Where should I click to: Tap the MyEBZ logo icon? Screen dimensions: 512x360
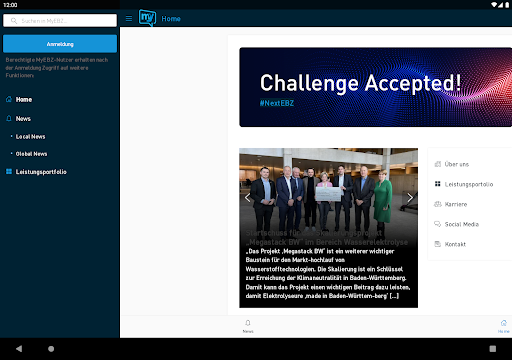(147, 18)
